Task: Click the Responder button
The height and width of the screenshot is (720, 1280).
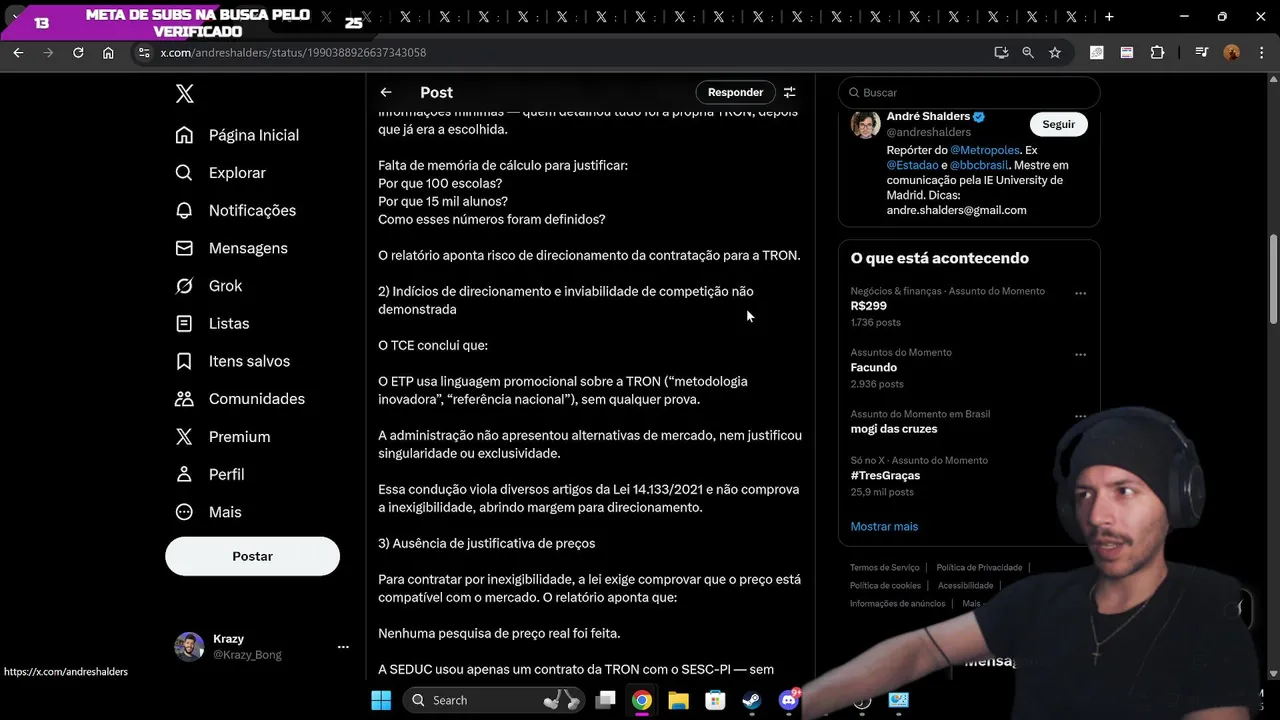Action: pos(735,92)
